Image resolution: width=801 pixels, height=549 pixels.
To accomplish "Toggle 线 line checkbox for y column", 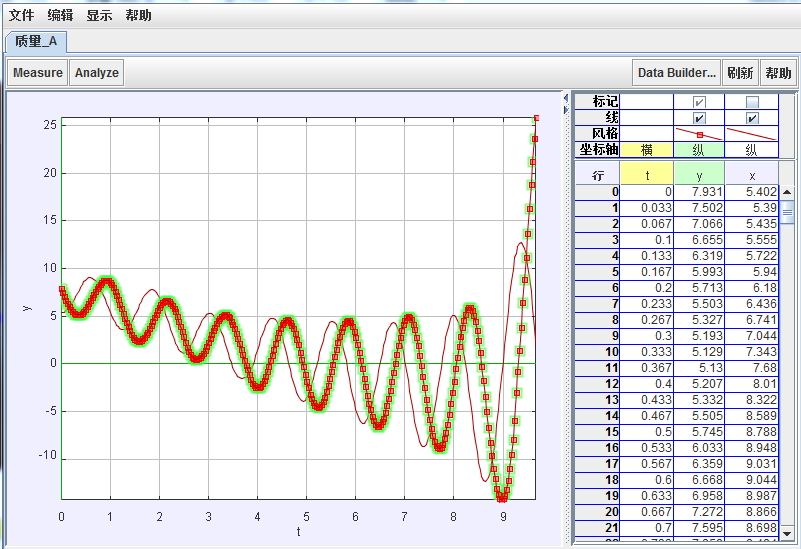I will (x=699, y=118).
